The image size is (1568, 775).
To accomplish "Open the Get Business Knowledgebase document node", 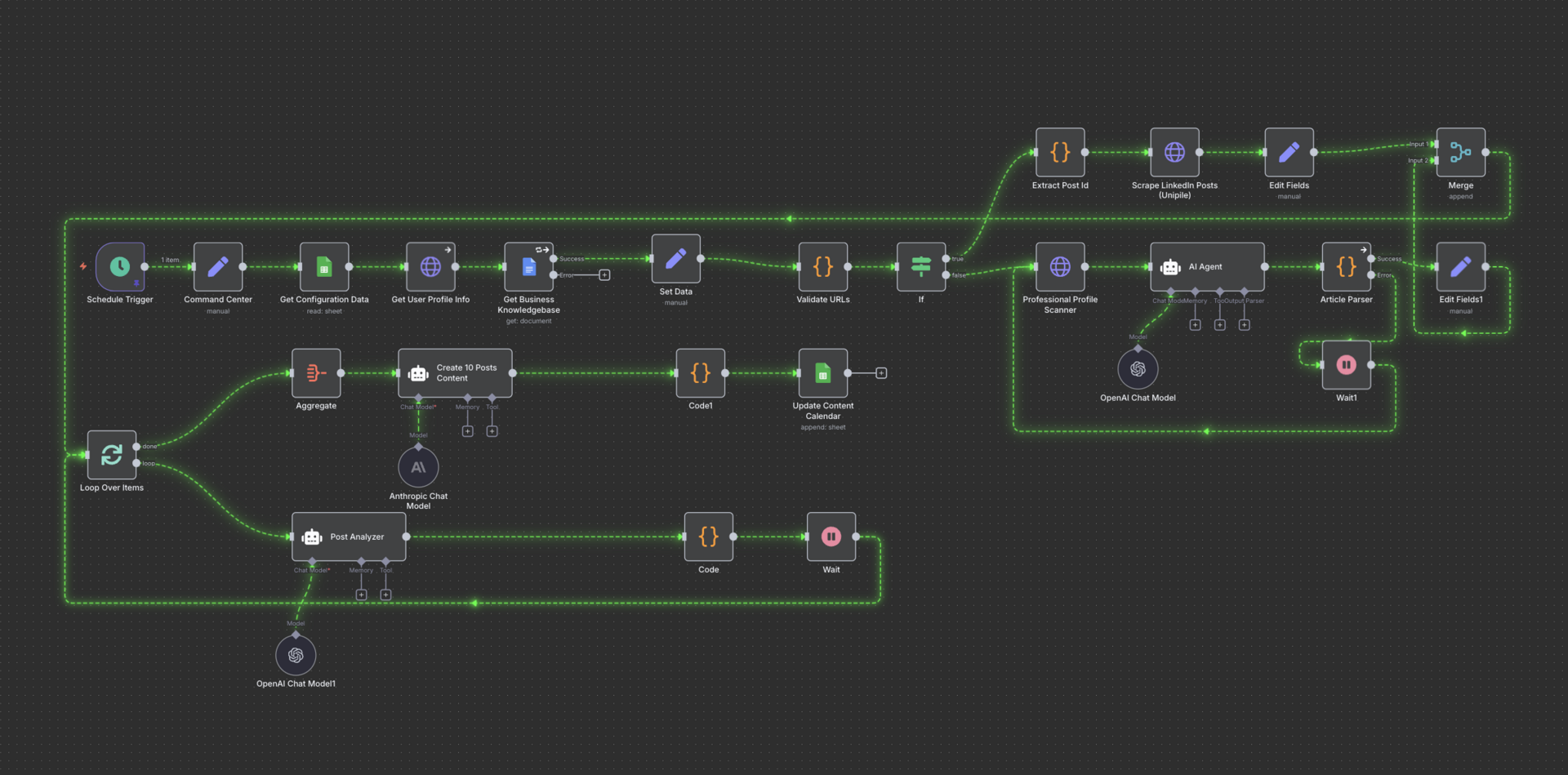I will pos(528,267).
